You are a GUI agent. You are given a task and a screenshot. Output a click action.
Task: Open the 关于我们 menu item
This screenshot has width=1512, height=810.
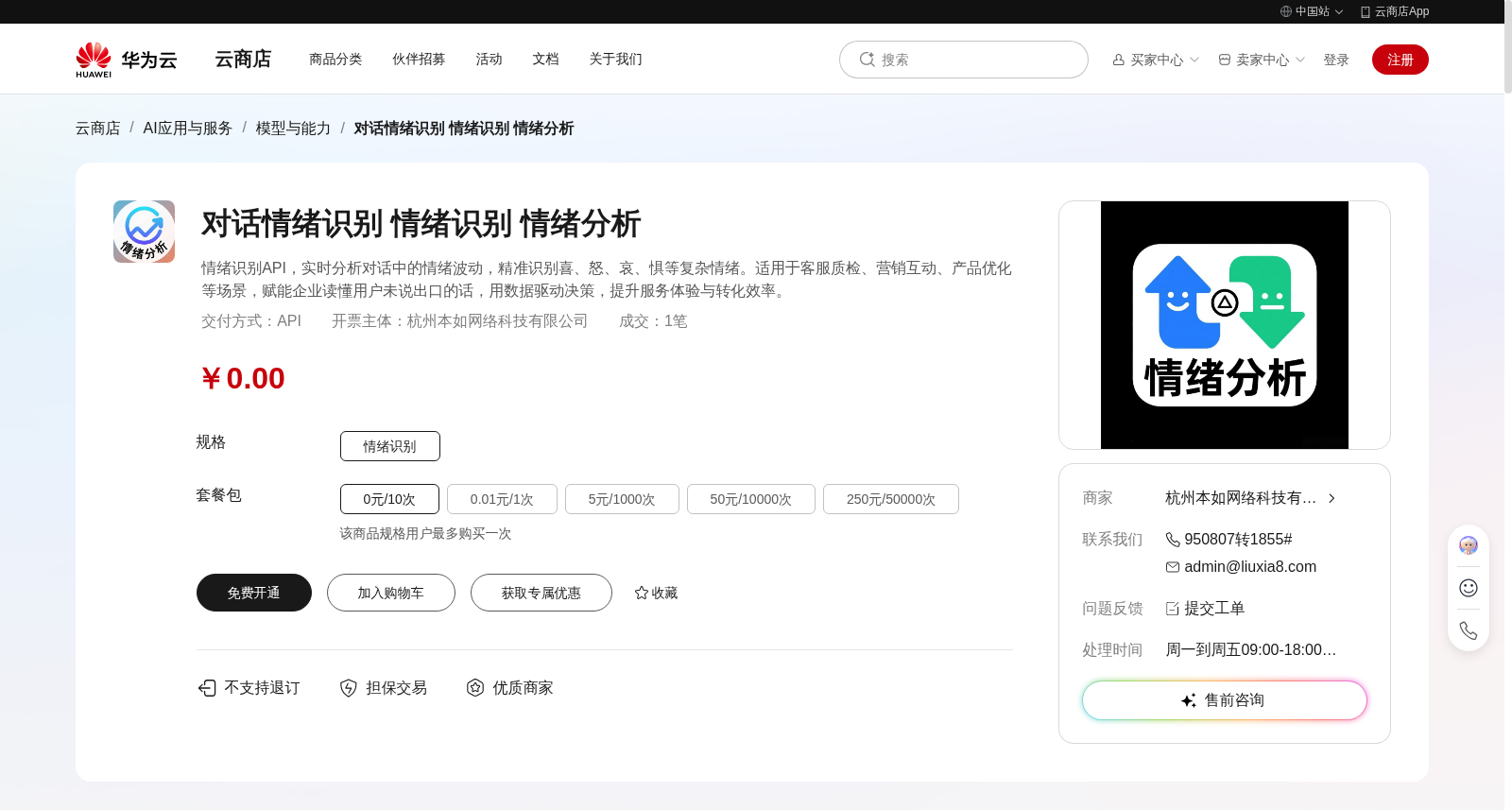click(x=615, y=59)
